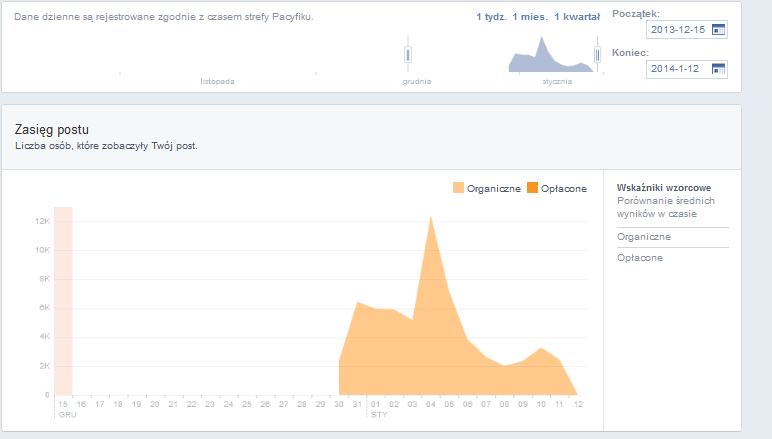
Task: Click the dark orange Opłacone legend swatch
Action: (x=532, y=188)
